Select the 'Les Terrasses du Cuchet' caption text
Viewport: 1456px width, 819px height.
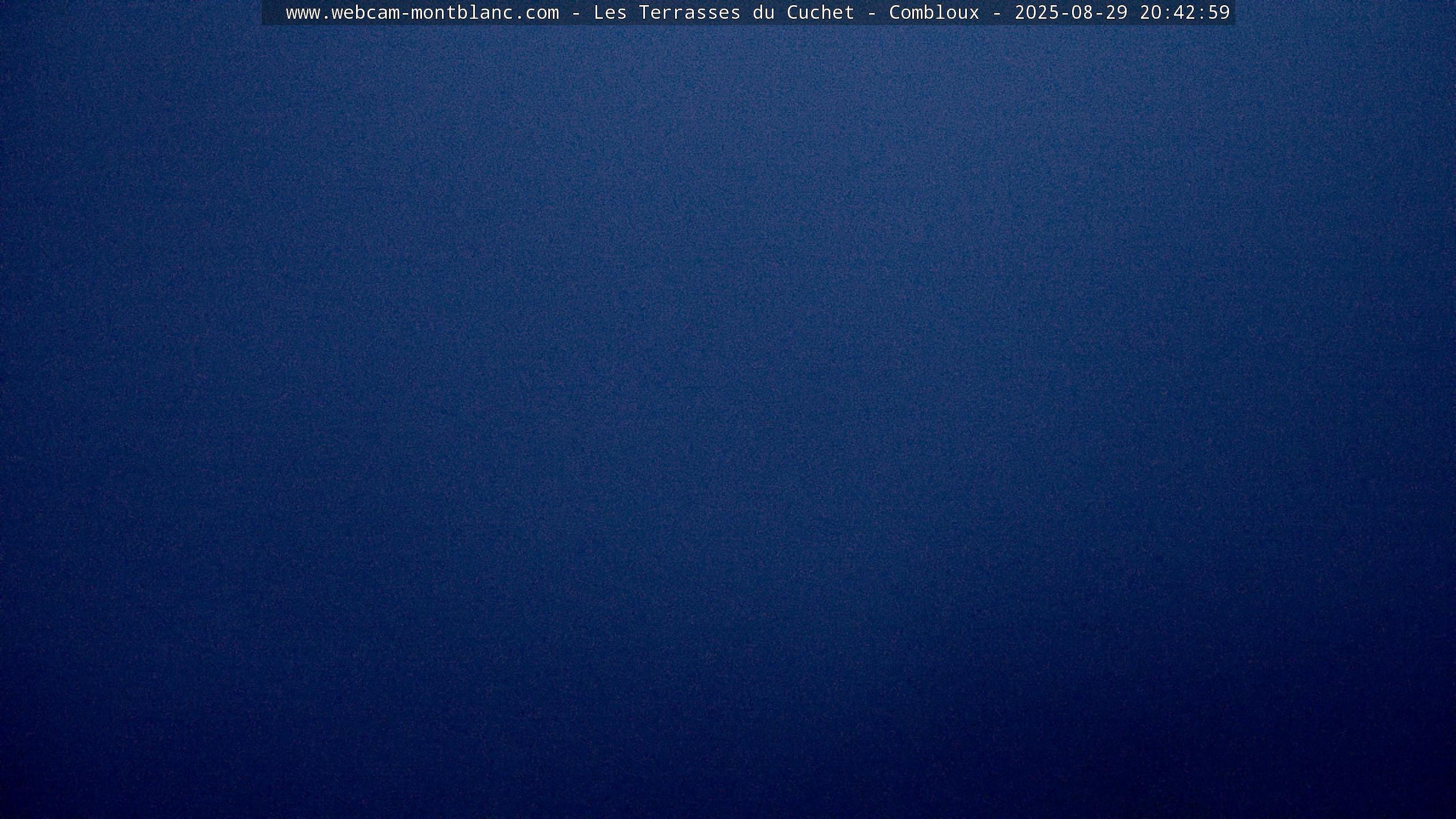(x=724, y=13)
